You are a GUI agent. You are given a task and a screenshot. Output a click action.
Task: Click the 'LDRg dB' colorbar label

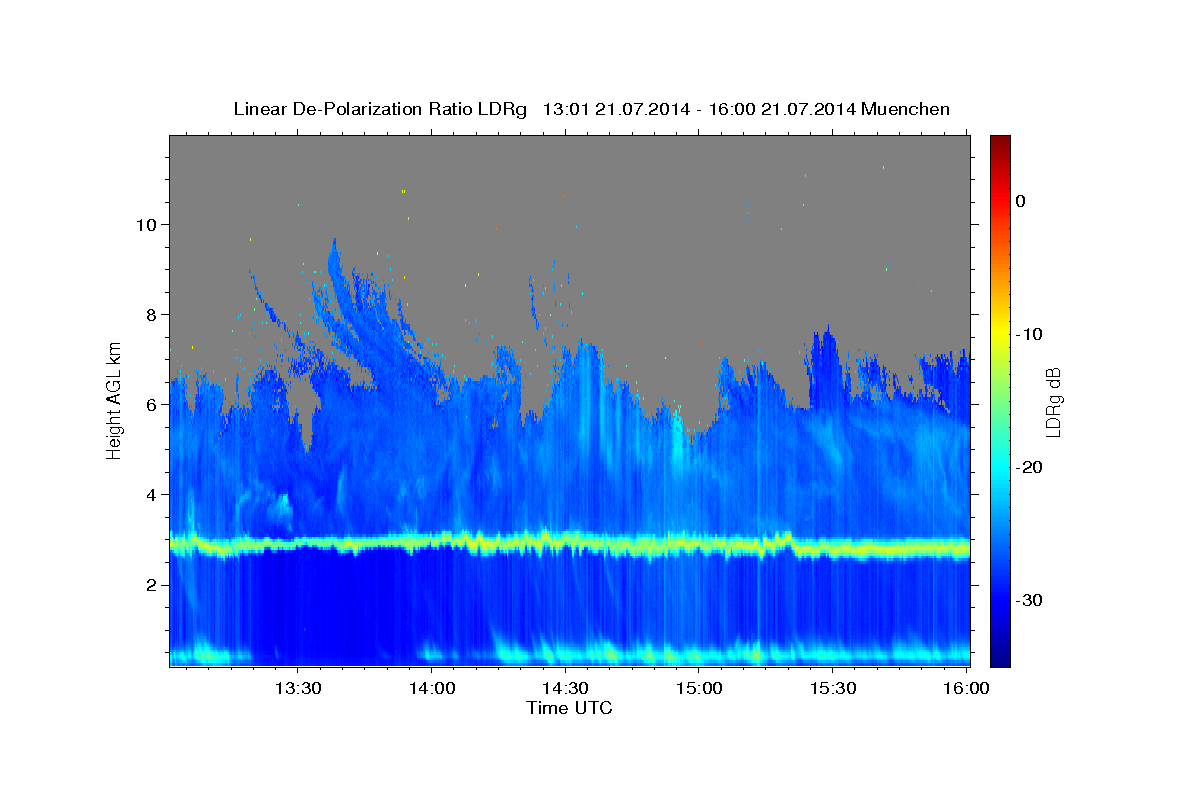(1052, 402)
